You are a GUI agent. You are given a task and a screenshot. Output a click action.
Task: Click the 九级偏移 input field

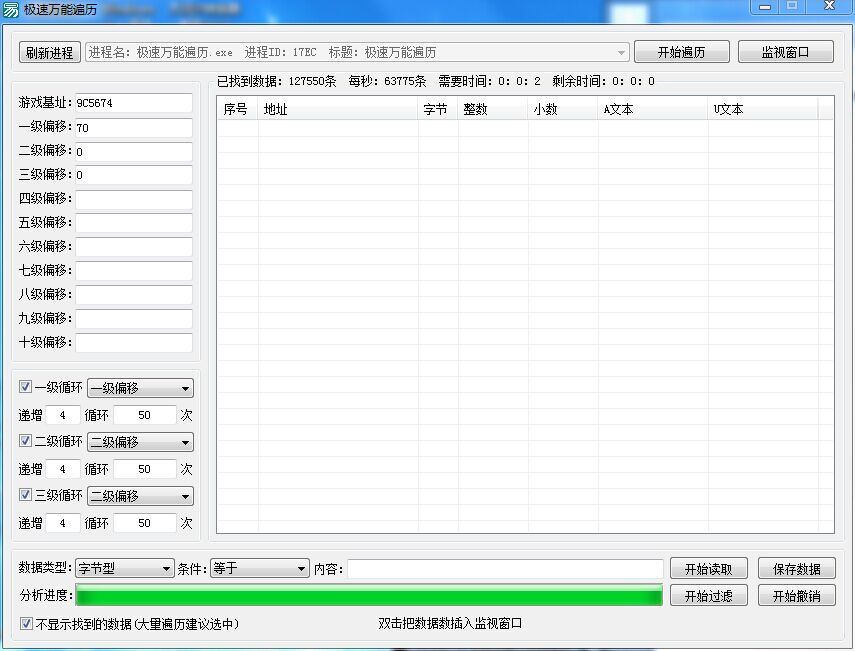pos(134,319)
